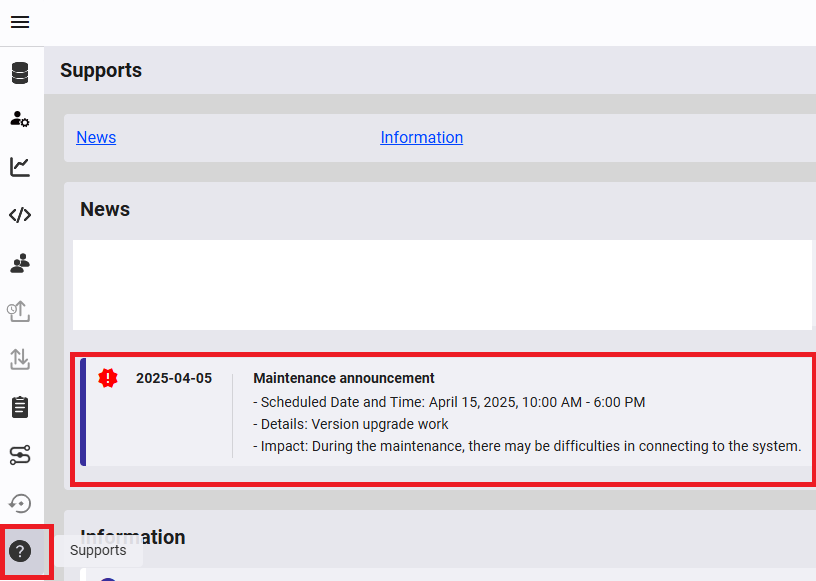Screen dimensions: 816x581
Task: Click the scheduled upload icon
Action: [20, 311]
